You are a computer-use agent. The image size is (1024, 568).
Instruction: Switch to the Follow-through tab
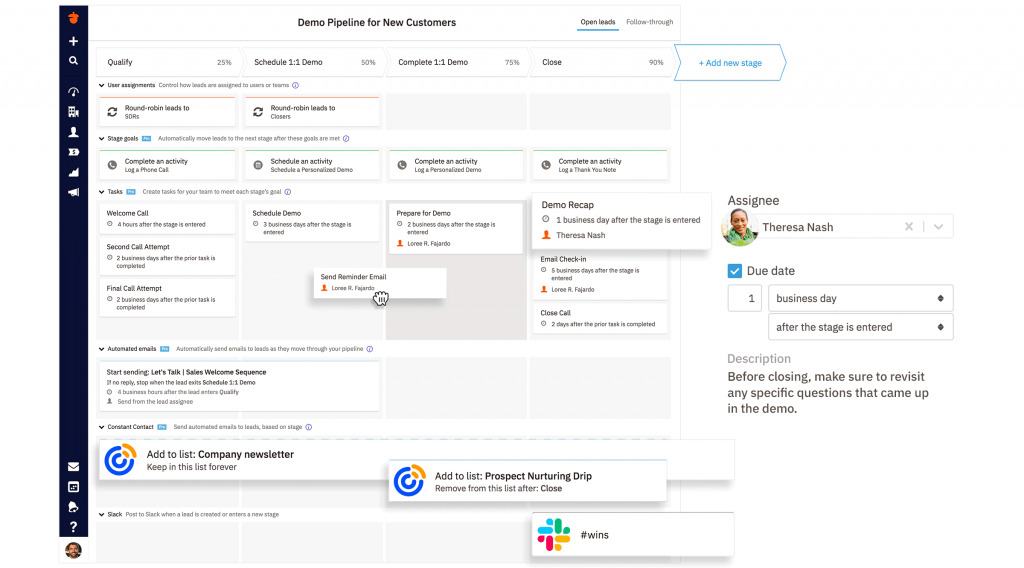(x=649, y=22)
